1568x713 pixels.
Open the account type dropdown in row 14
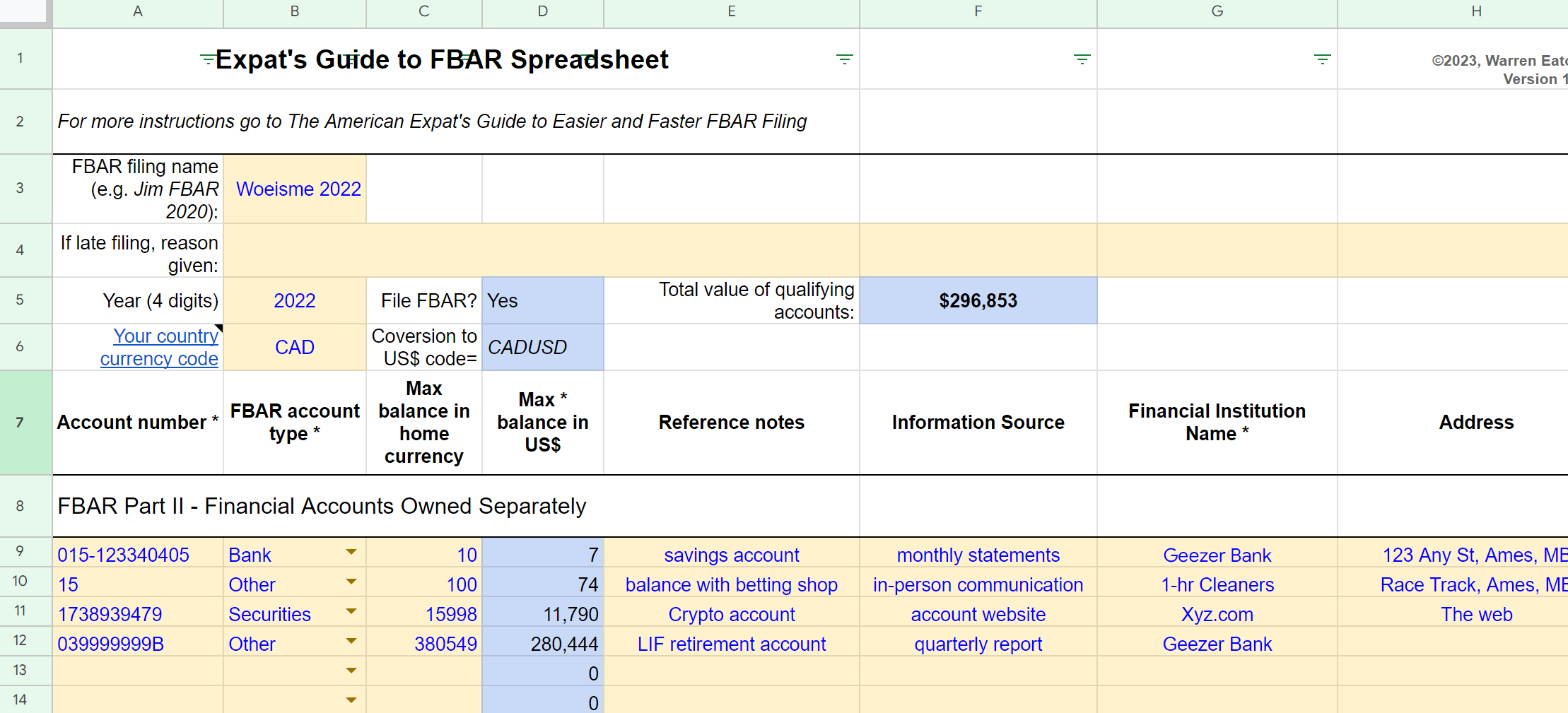point(351,700)
